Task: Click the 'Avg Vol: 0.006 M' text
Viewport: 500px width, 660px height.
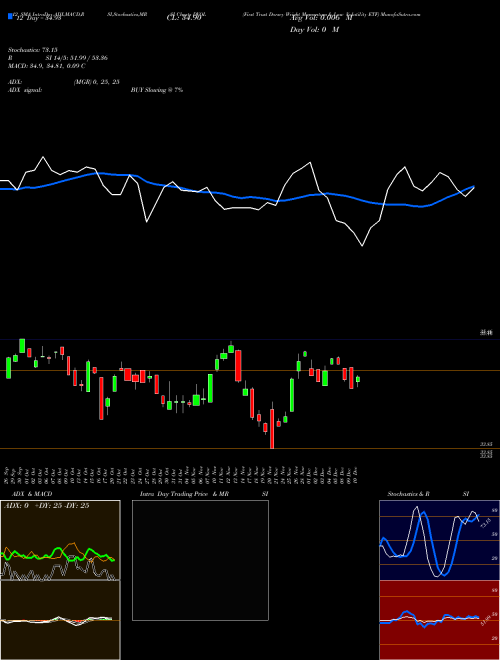Action: [x=320, y=18]
